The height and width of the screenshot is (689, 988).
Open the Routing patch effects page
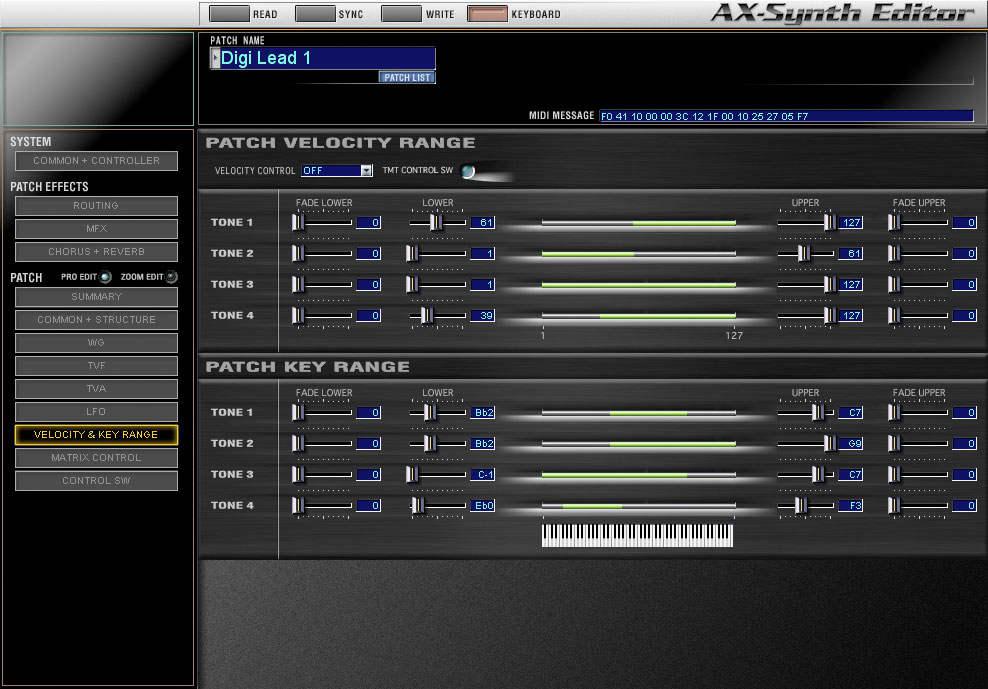96,206
